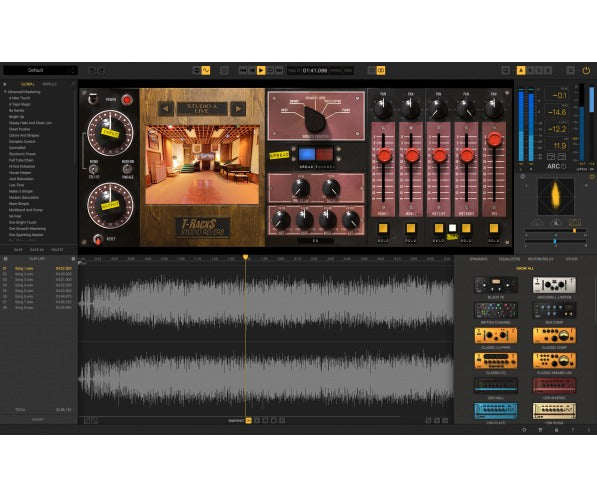
Task: Switch to the Global presets tab
Action: tap(28, 84)
